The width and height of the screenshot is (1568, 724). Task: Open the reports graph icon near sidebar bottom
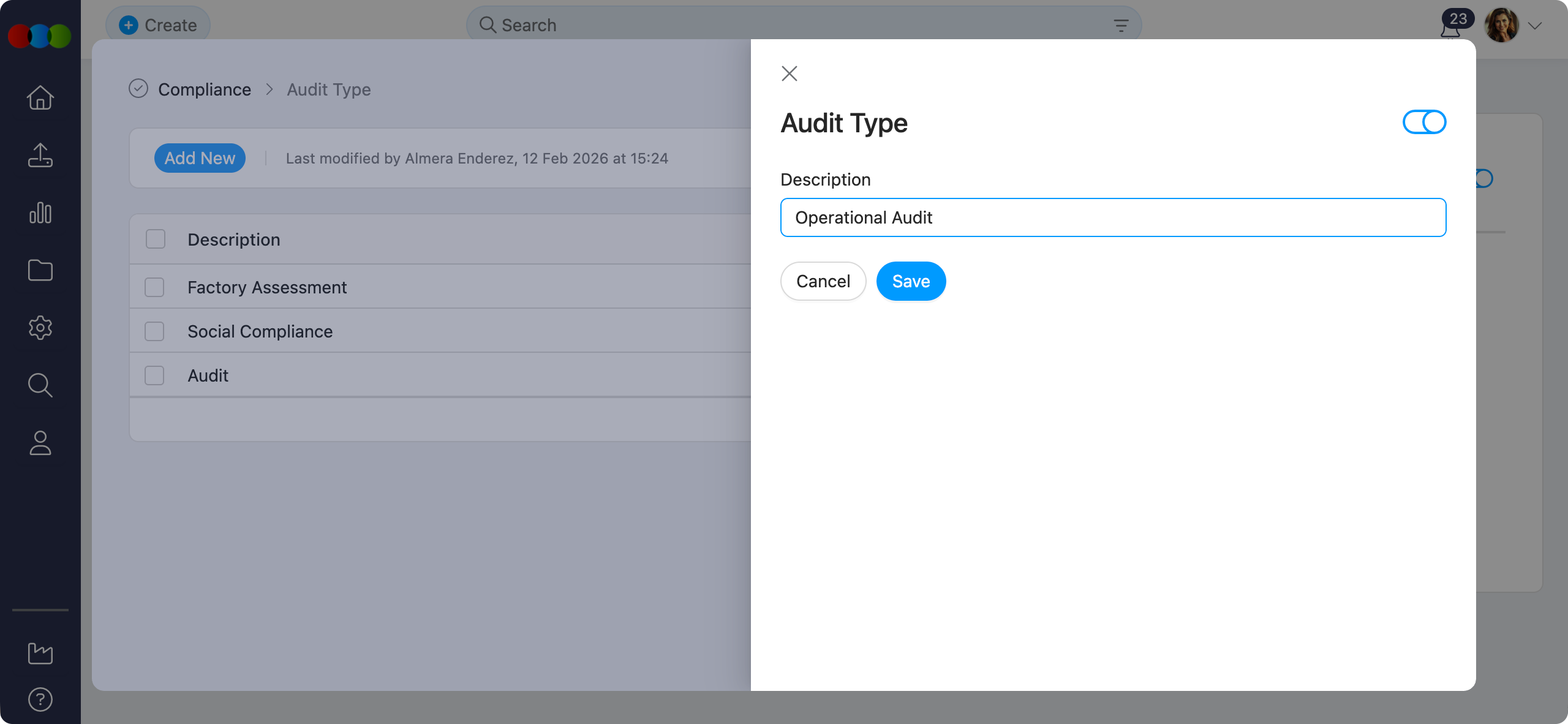(x=40, y=653)
